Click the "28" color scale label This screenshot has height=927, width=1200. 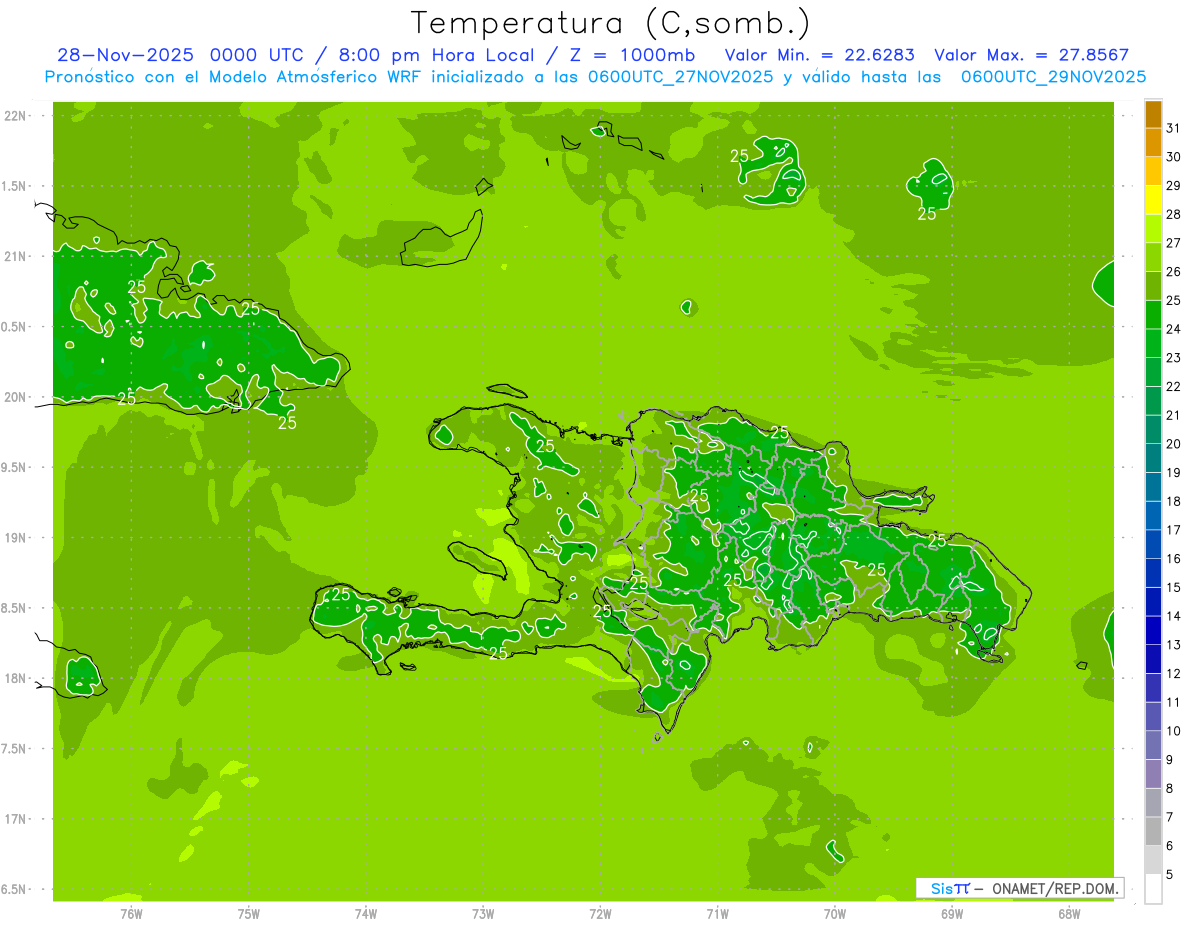[1174, 214]
